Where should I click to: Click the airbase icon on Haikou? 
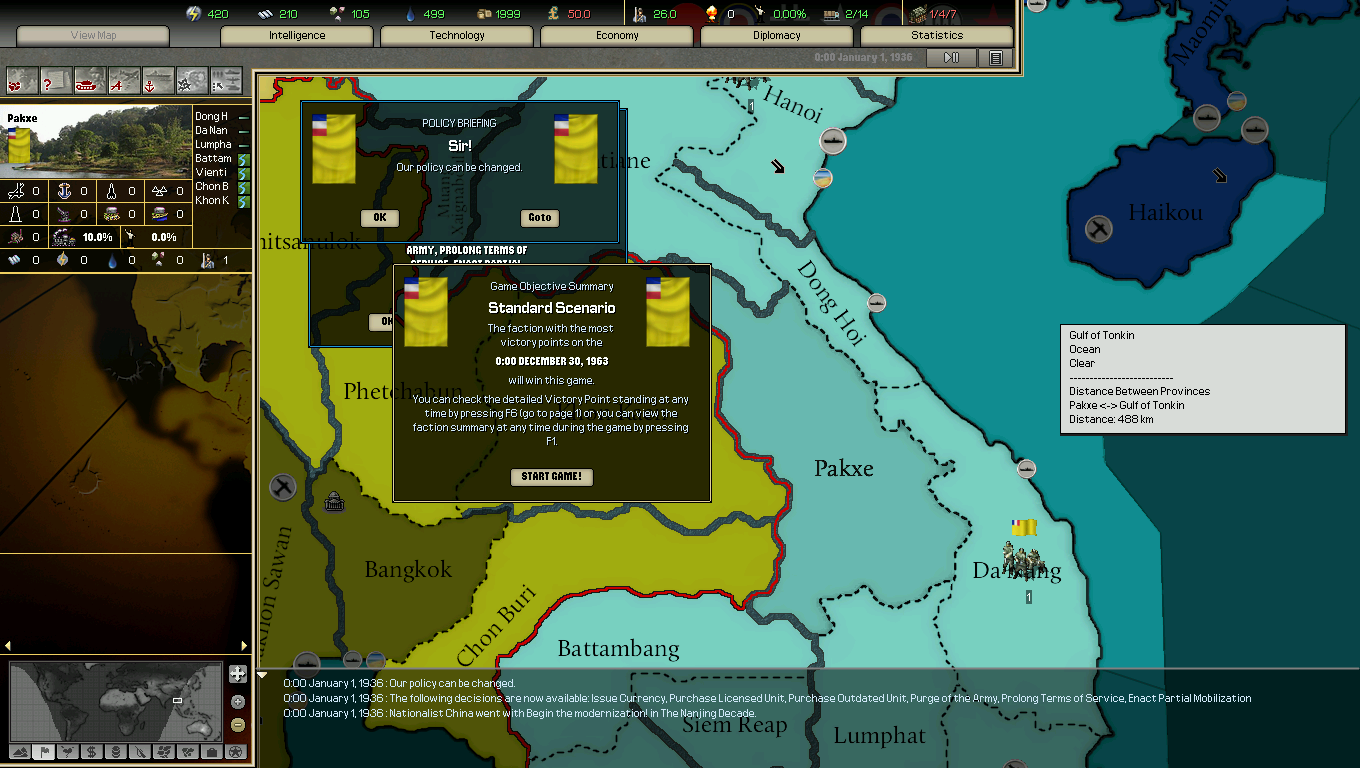pos(1099,229)
